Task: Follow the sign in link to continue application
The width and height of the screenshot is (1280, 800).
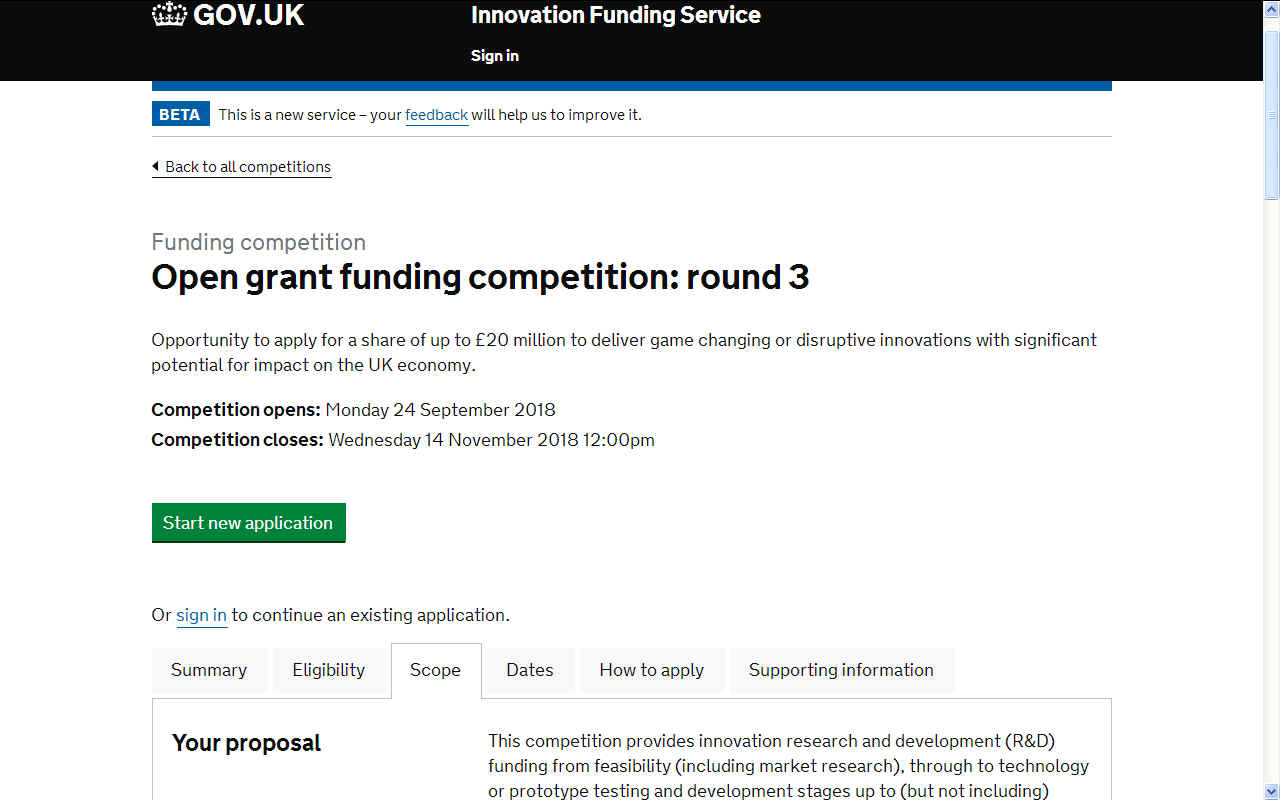Action: coord(201,615)
